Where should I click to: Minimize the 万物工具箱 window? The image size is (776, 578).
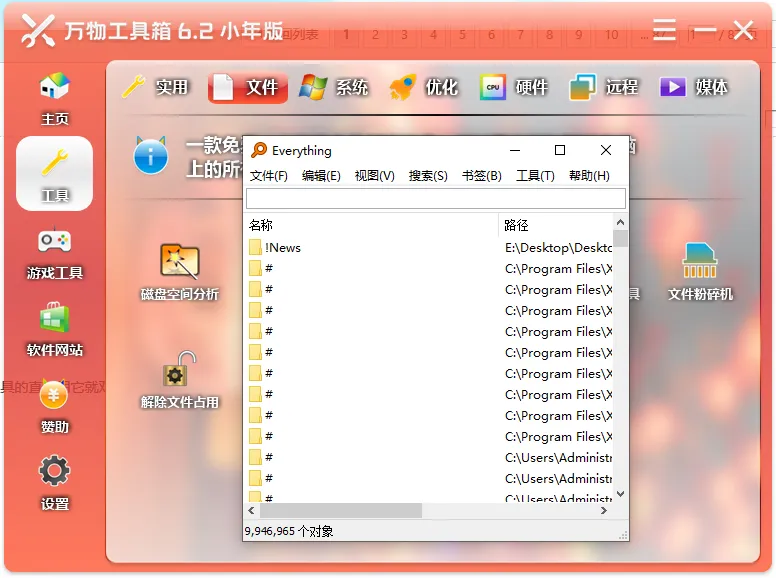(703, 30)
